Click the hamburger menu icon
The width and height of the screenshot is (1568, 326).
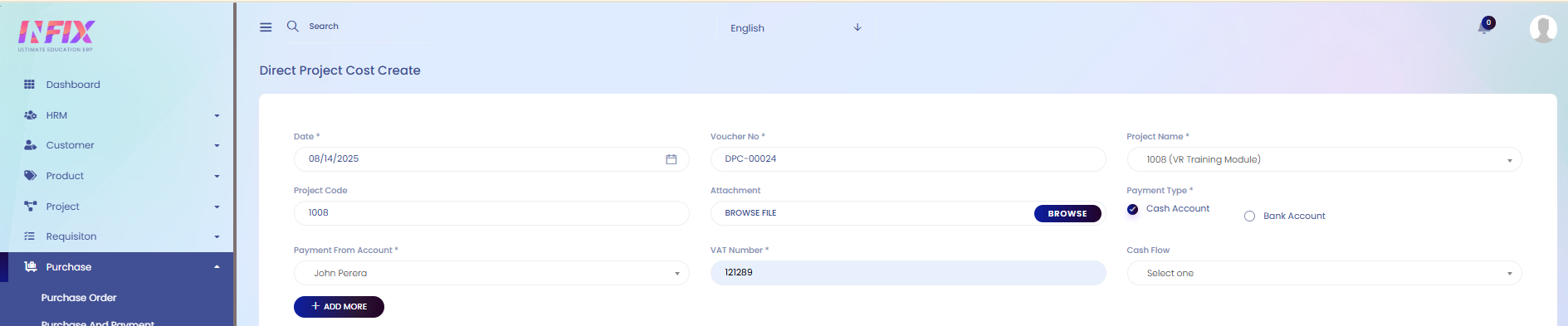pos(266,27)
